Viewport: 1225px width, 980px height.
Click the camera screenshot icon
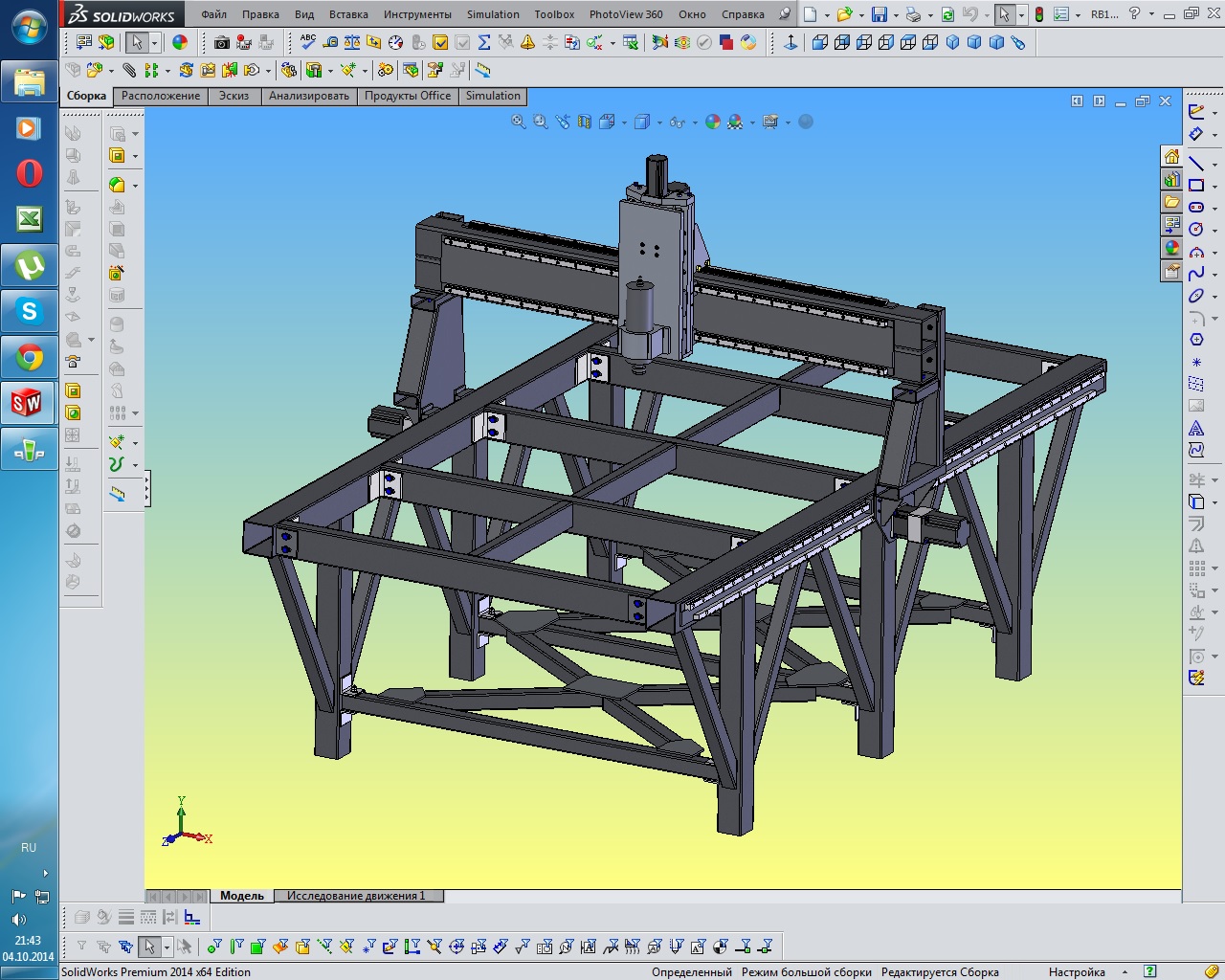pos(222,42)
